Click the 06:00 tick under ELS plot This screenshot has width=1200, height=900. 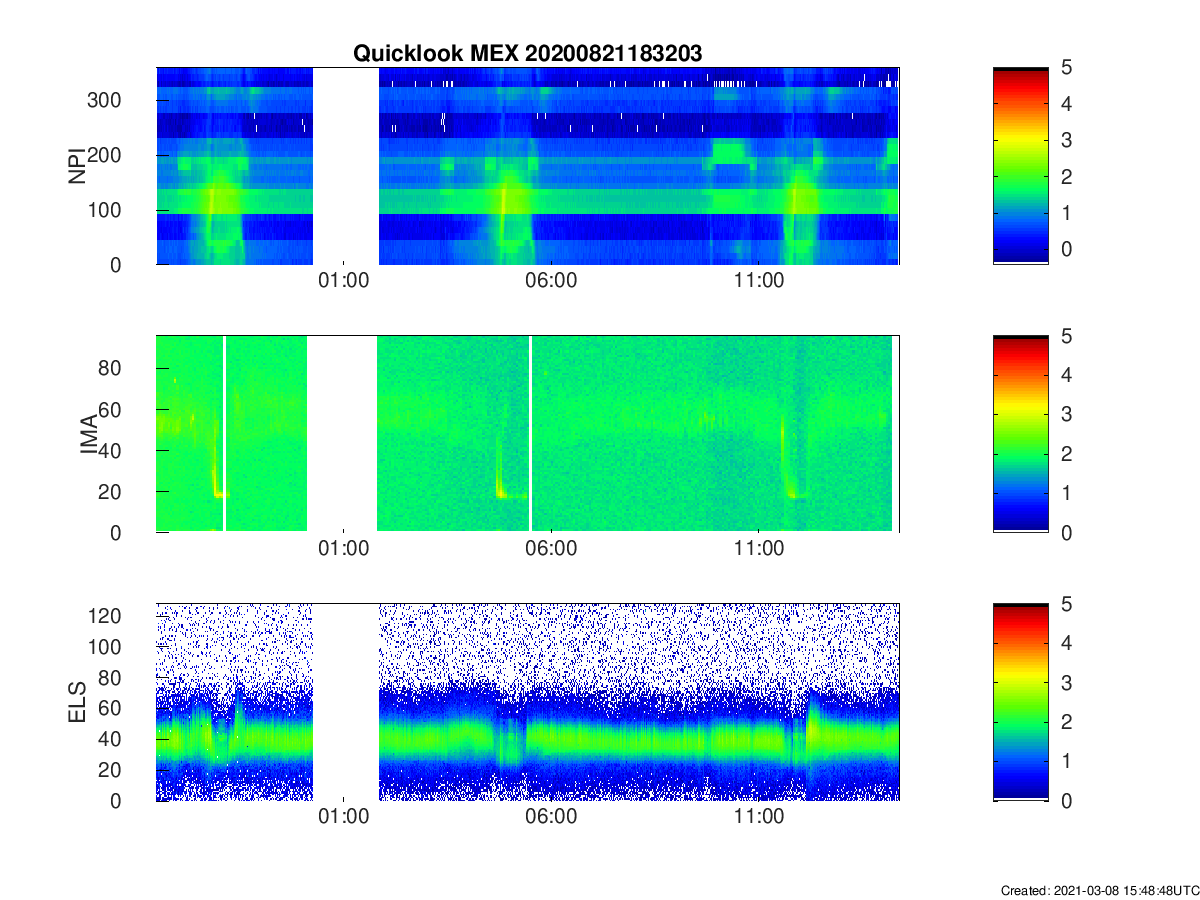point(551,817)
